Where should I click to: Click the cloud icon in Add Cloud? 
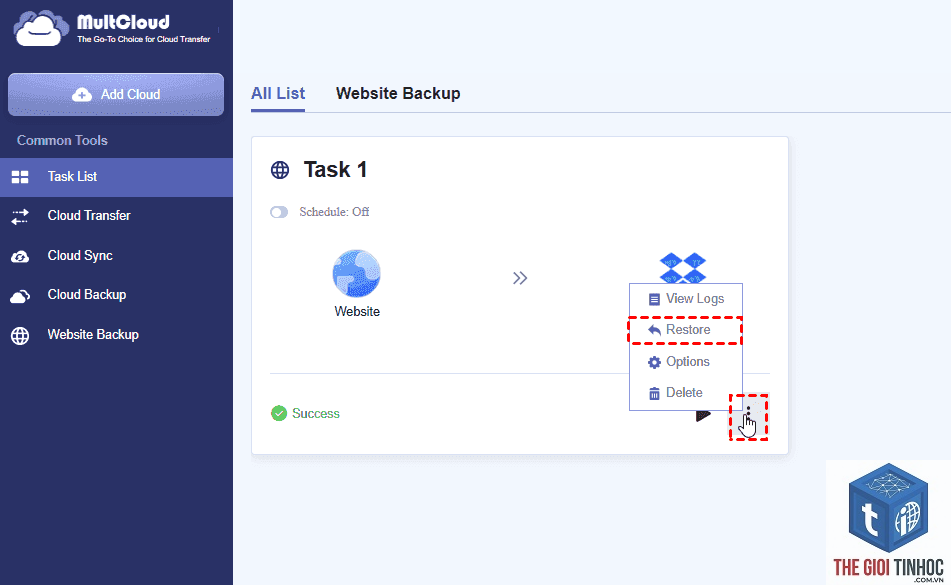click(x=82, y=95)
